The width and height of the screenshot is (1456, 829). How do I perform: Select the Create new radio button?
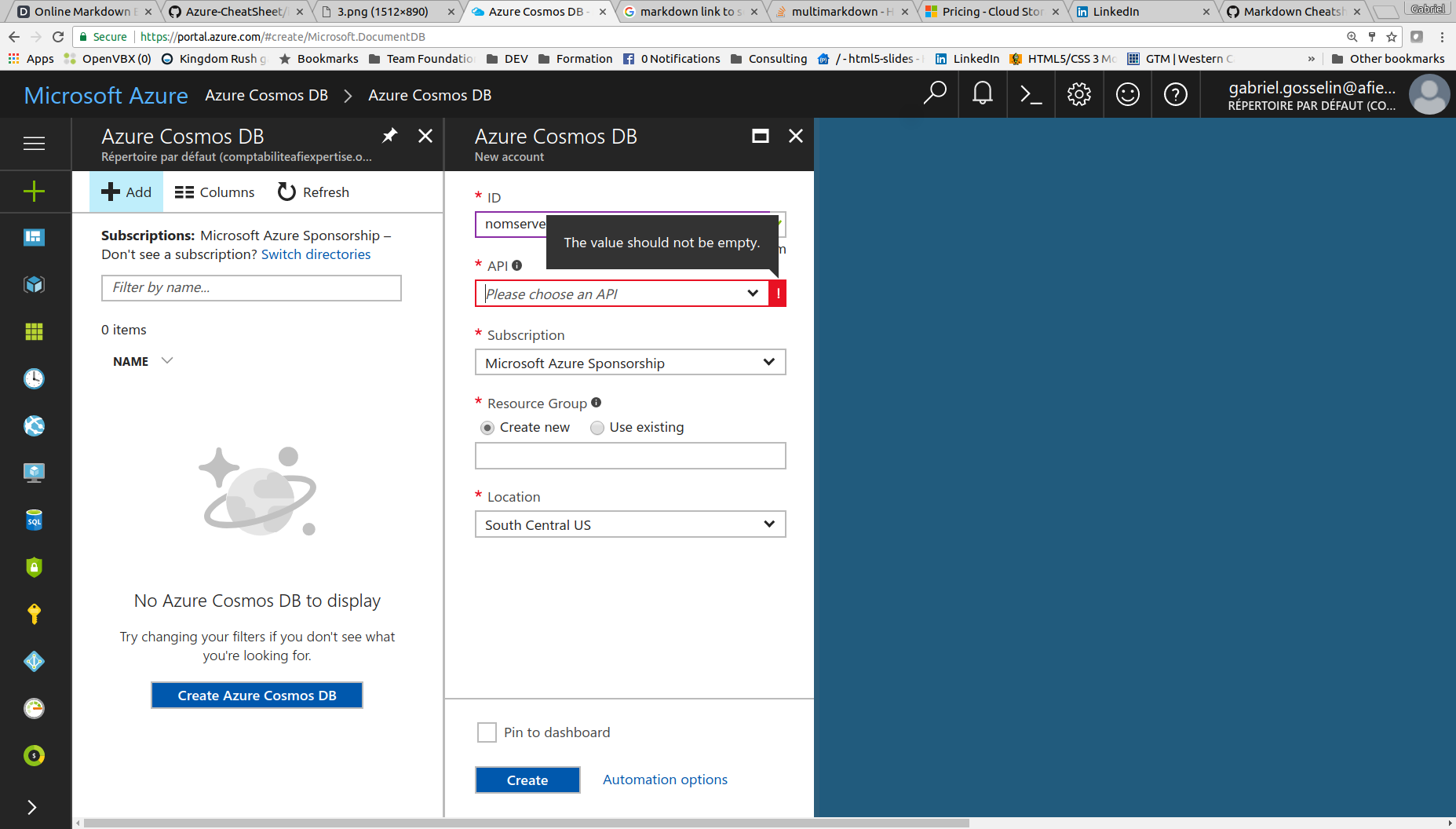pyautogui.click(x=487, y=428)
